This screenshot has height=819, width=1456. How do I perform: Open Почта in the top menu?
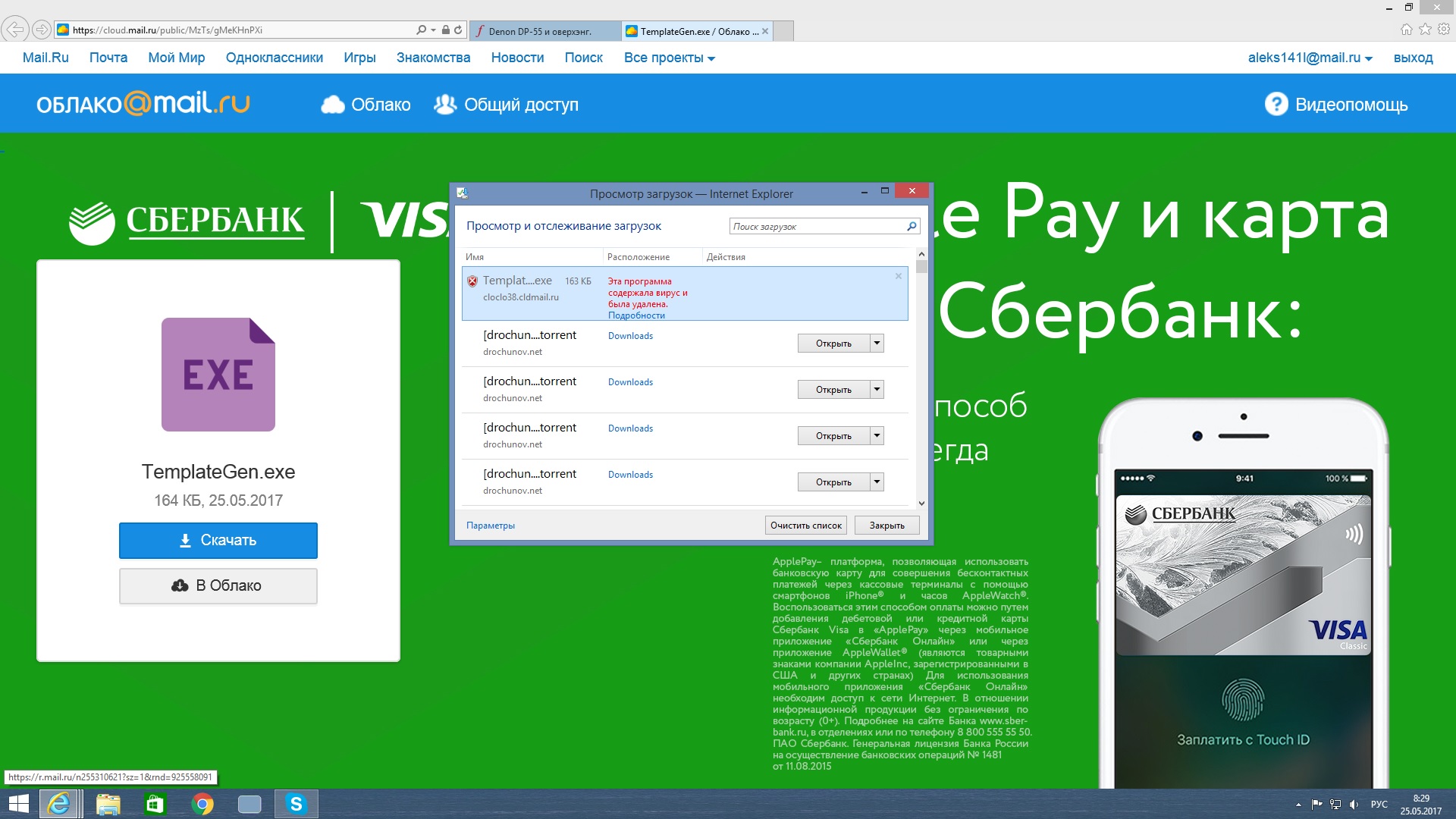pyautogui.click(x=108, y=58)
